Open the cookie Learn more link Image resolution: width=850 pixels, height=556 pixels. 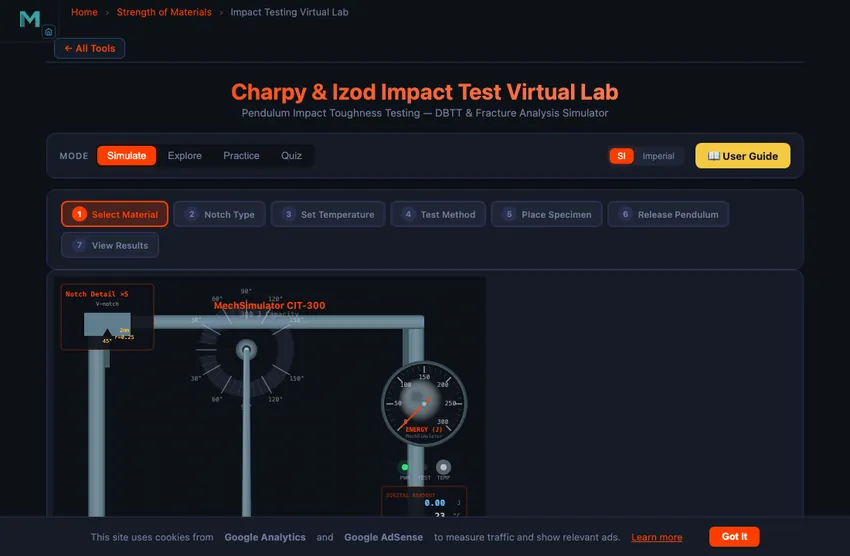[x=656, y=537]
